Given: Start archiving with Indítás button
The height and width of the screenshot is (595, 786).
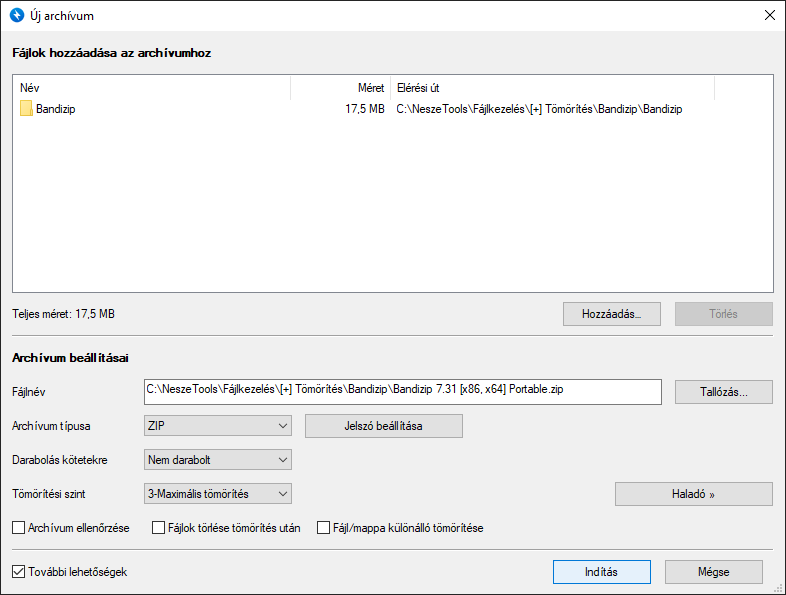Looking at the screenshot, I should coord(602,572).
